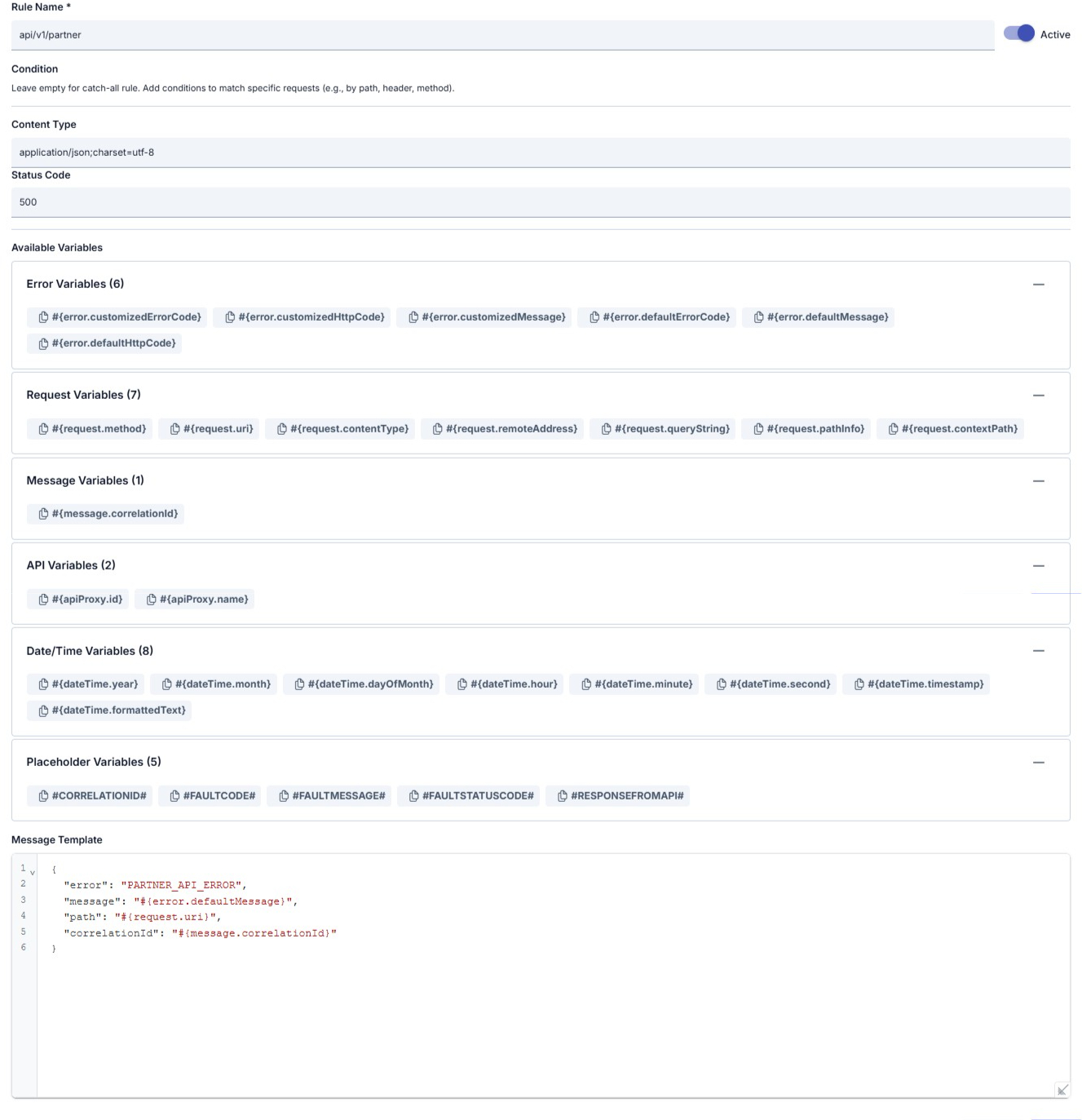Copy icon of #{apiProxy.name} chip
The image size is (1082, 1120).
pos(151,600)
